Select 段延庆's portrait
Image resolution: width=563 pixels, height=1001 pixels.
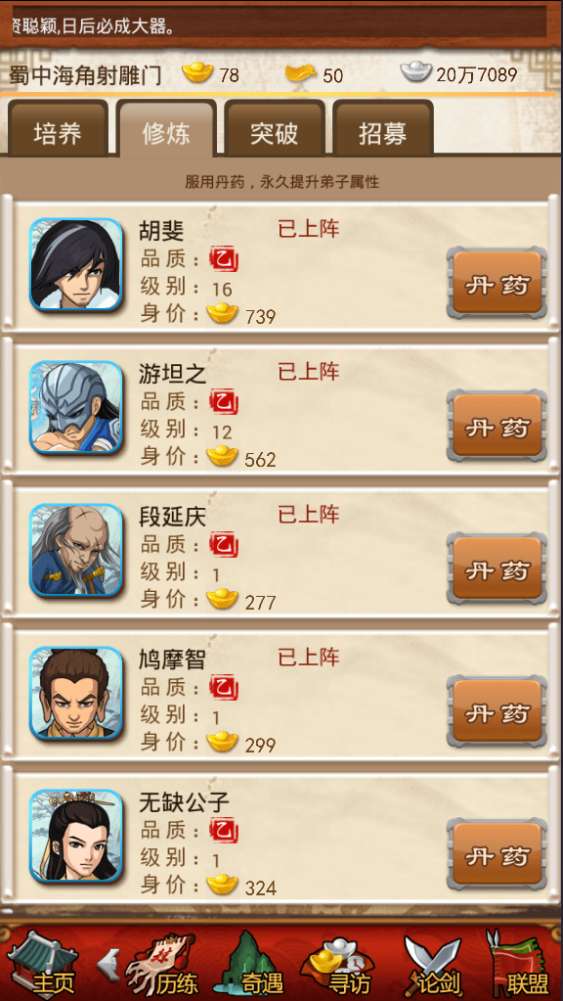[76, 550]
